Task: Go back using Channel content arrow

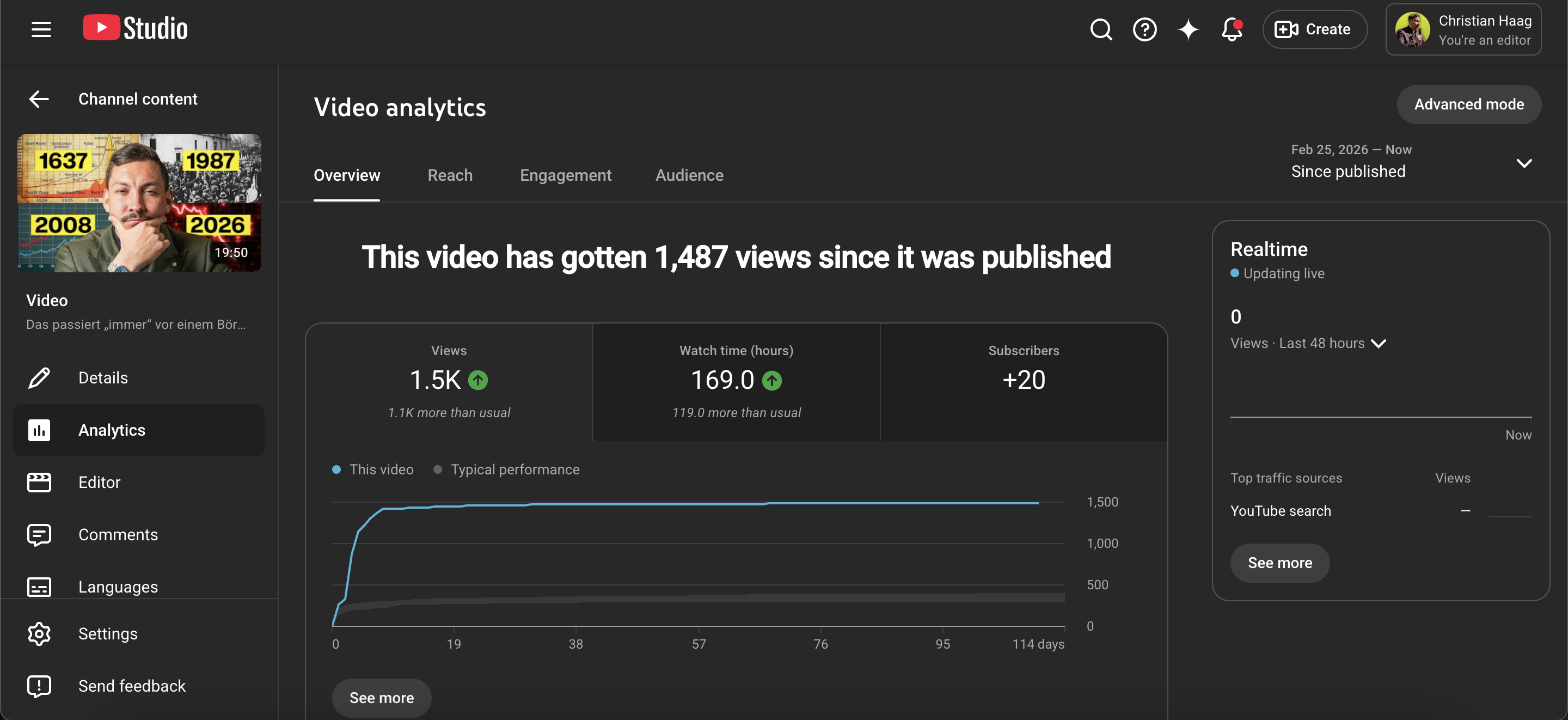Action: tap(39, 99)
